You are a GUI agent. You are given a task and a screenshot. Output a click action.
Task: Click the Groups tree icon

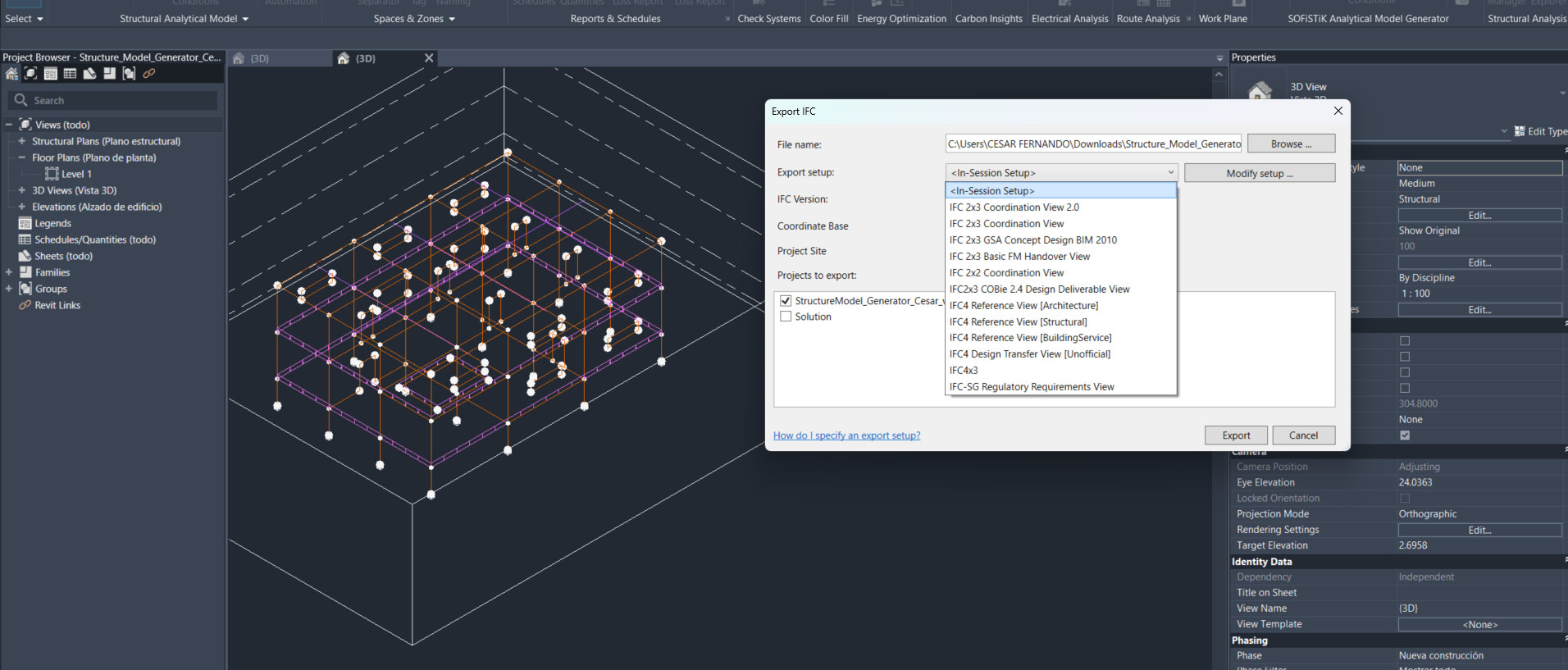[x=25, y=289]
